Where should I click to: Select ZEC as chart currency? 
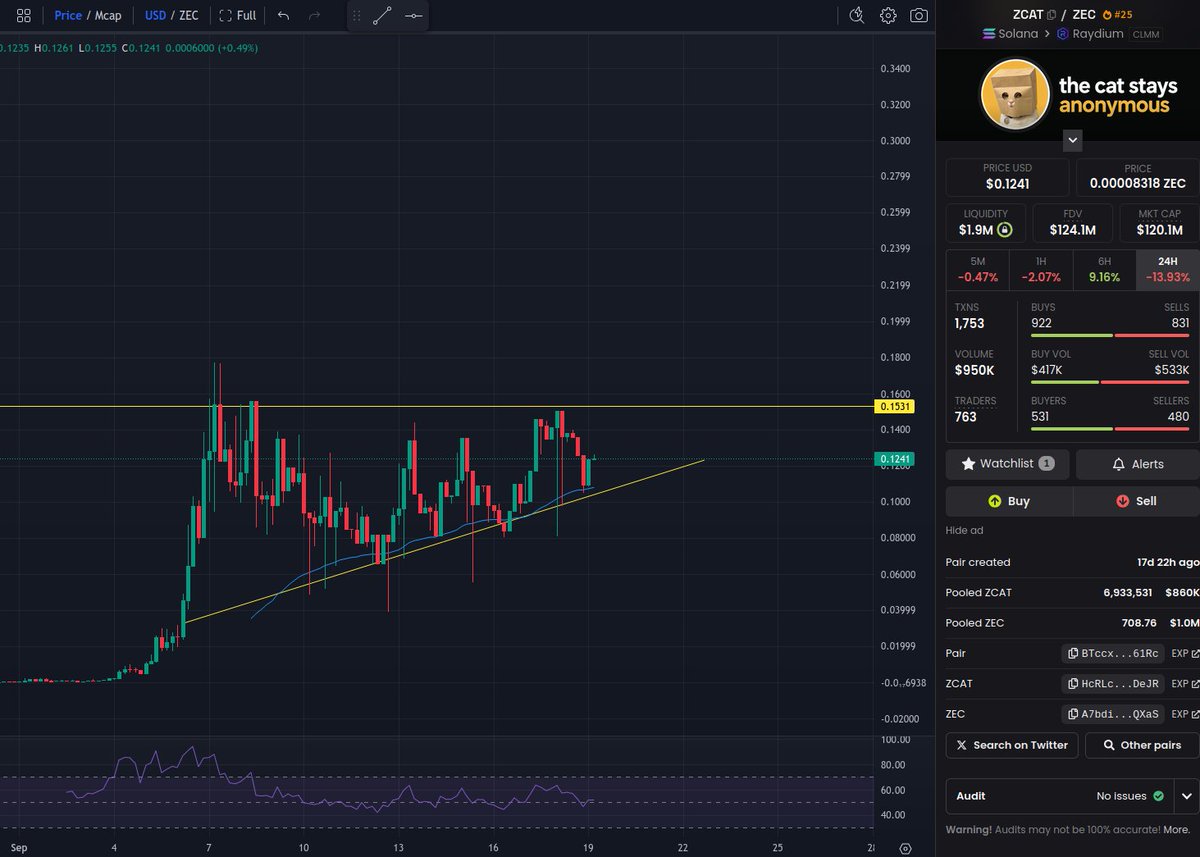pyautogui.click(x=190, y=16)
